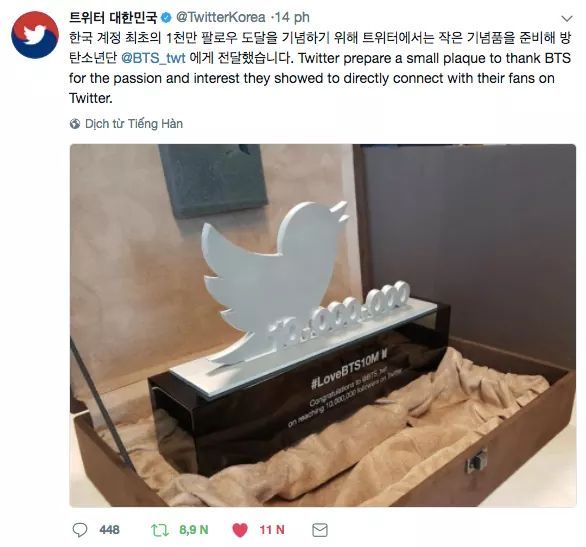Click the reply speech bubble icon
586x547 pixels.
click(x=80, y=529)
